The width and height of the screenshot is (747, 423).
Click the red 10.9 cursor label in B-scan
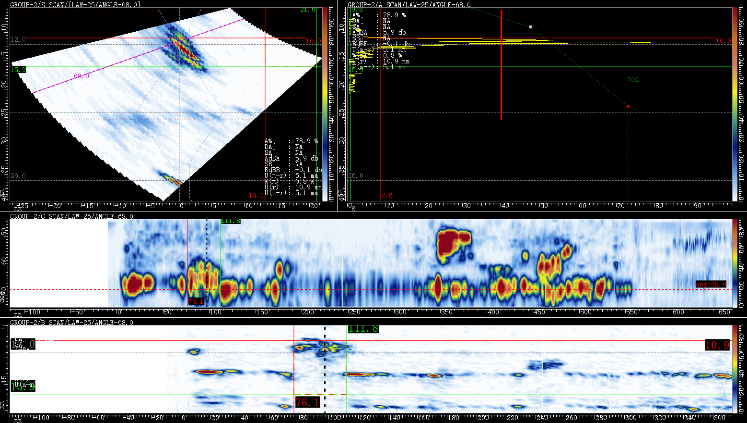click(717, 345)
